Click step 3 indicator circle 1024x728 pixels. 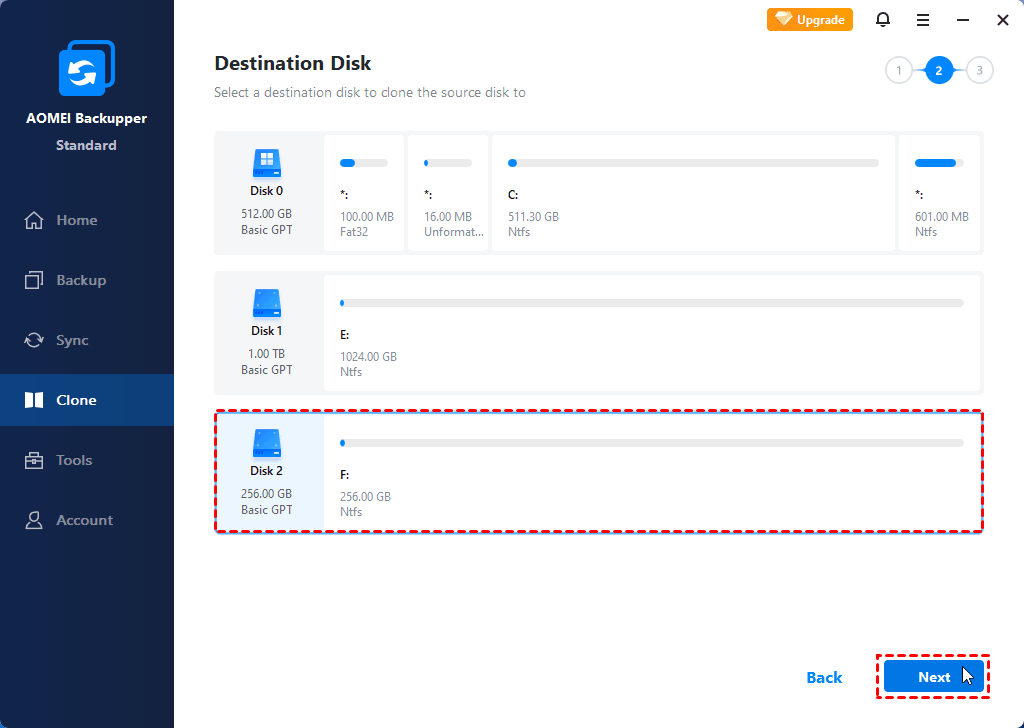point(980,71)
